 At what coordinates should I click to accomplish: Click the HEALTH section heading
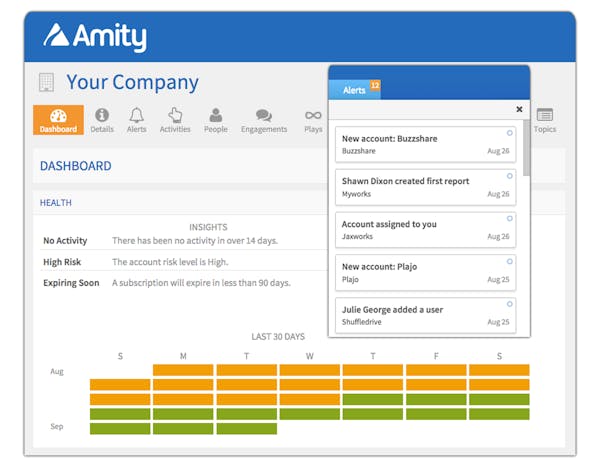coord(56,202)
